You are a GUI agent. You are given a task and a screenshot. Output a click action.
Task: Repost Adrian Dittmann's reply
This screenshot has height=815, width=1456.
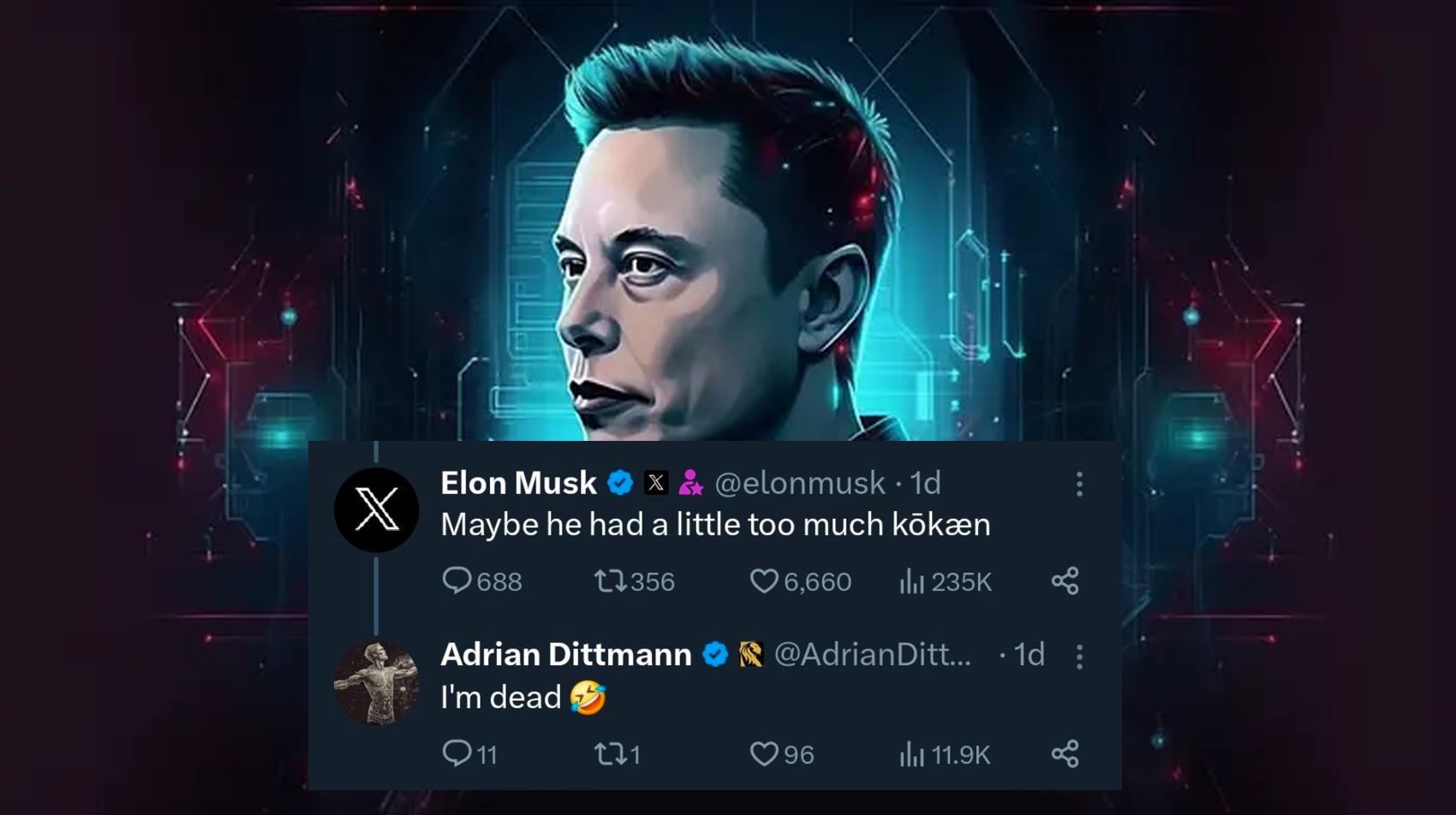[x=615, y=754]
